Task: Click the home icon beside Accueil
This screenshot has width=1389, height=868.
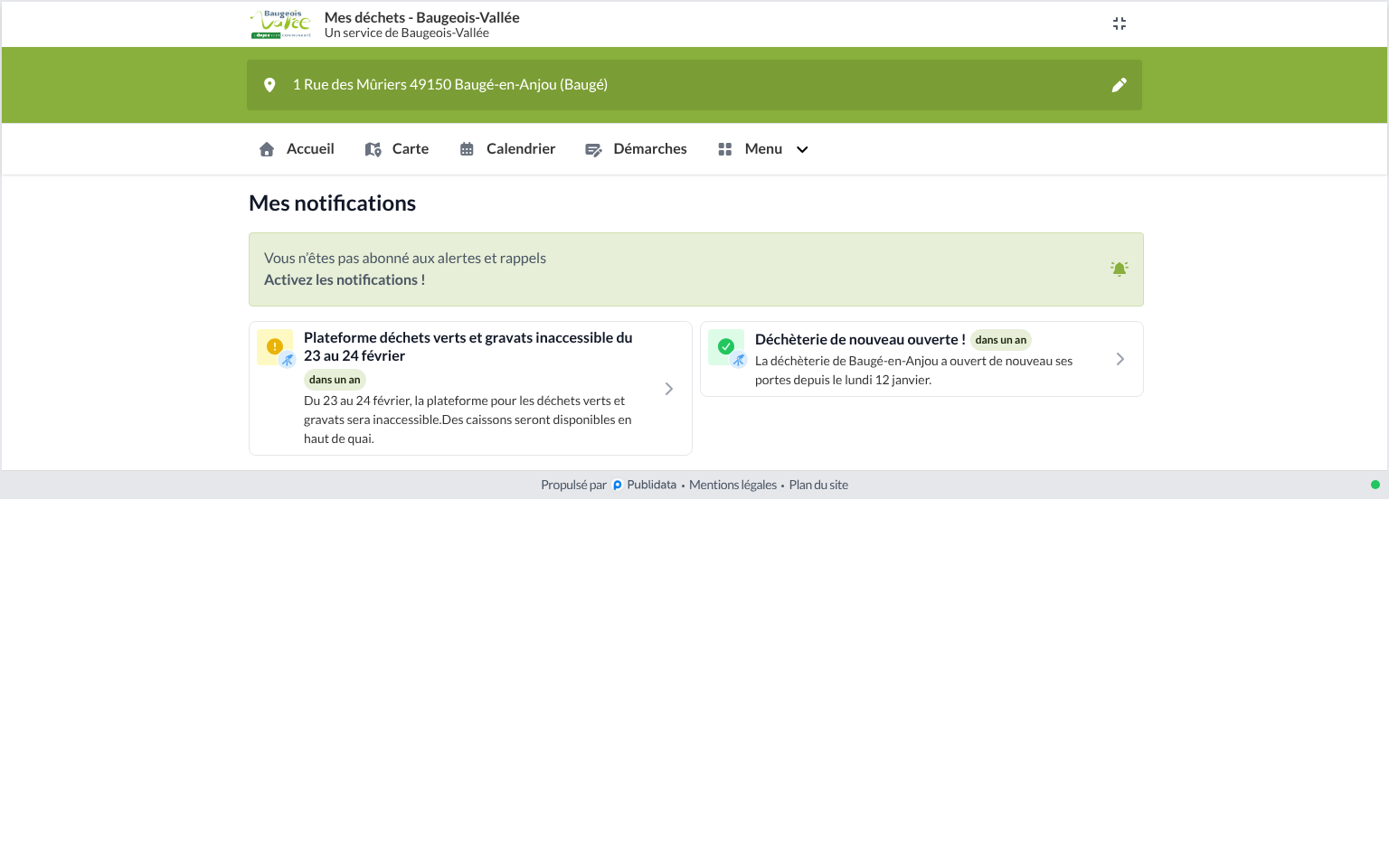Action: pyautogui.click(x=267, y=149)
